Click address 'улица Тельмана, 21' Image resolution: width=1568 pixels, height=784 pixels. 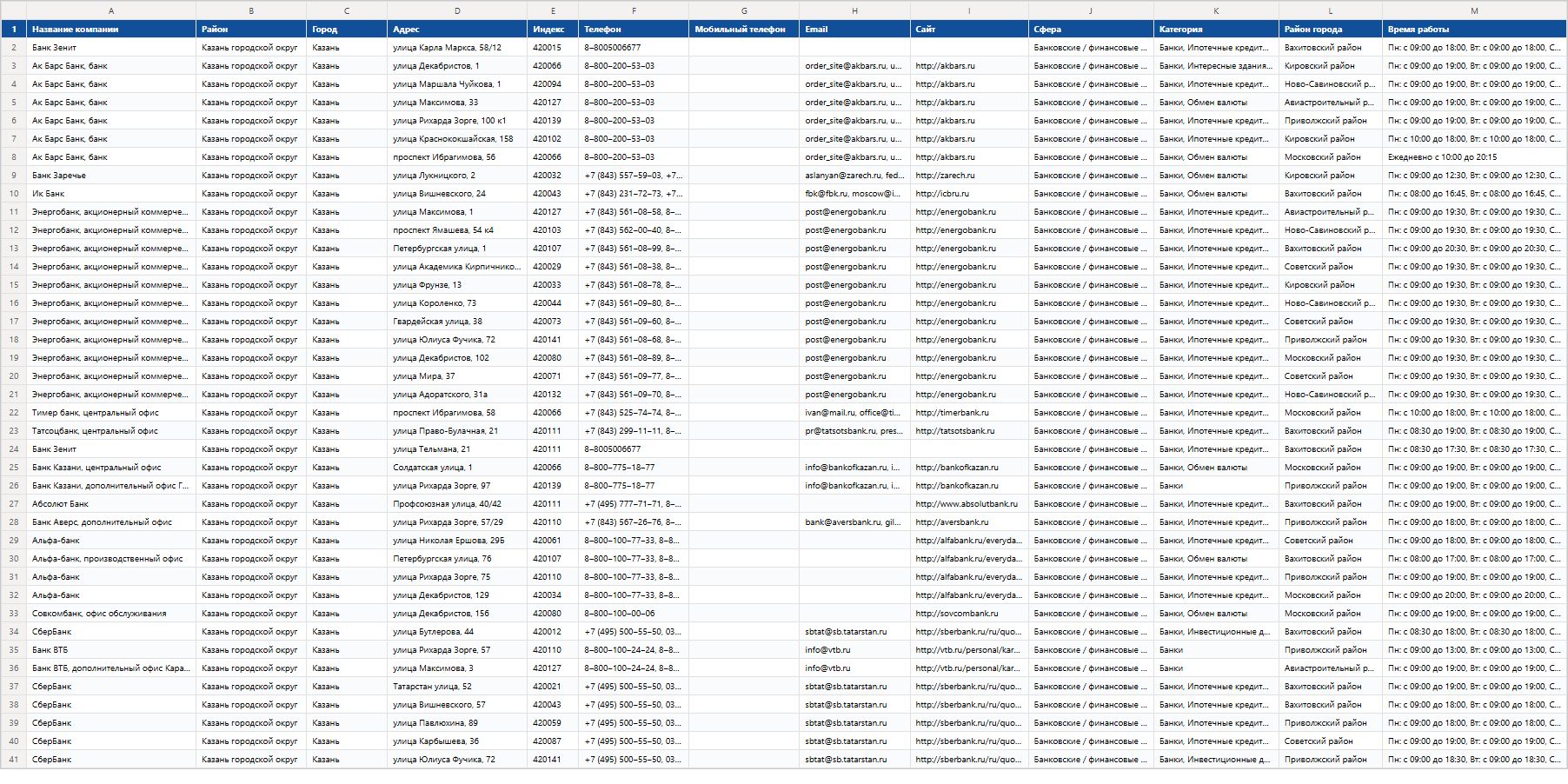tap(457, 449)
